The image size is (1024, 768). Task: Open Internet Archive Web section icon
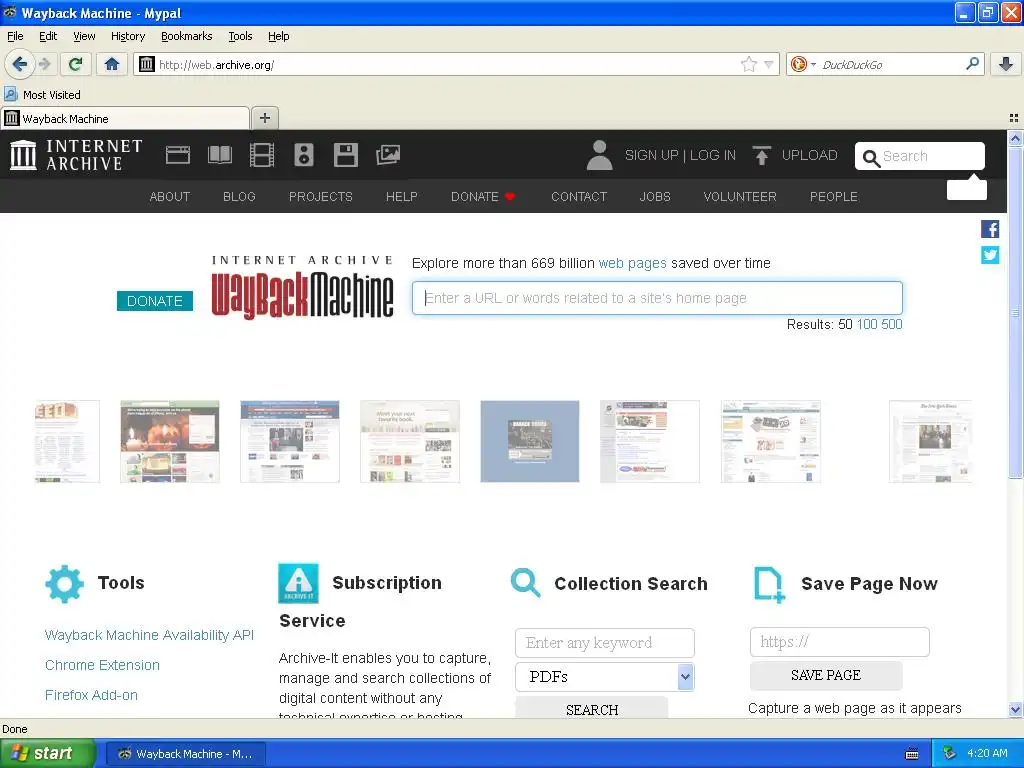tap(178, 155)
